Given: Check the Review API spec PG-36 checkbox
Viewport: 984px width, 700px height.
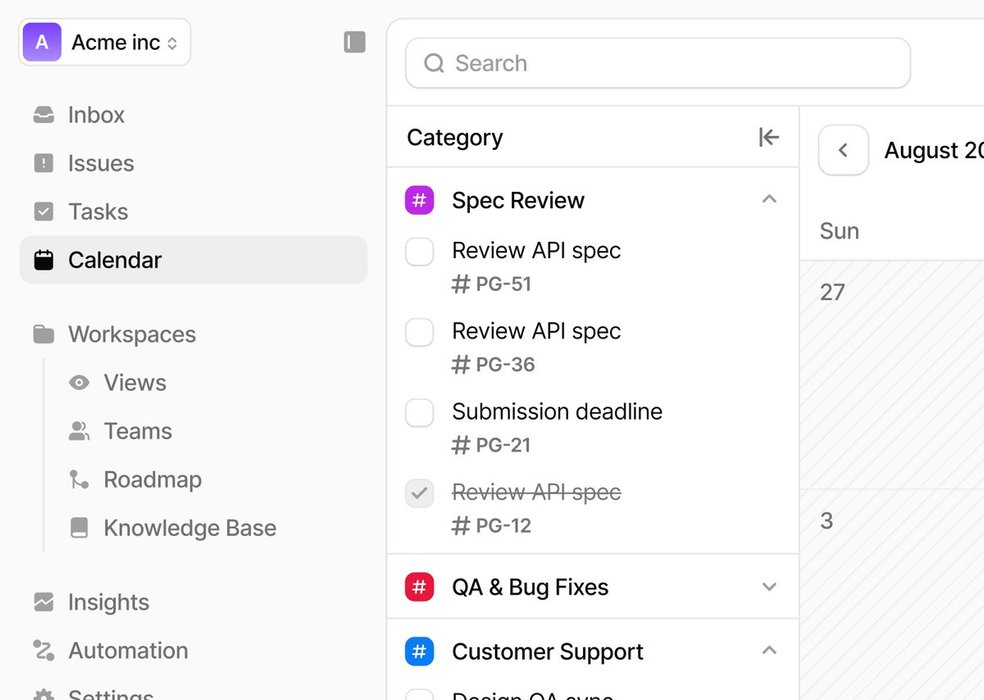Looking at the screenshot, I should (x=419, y=332).
